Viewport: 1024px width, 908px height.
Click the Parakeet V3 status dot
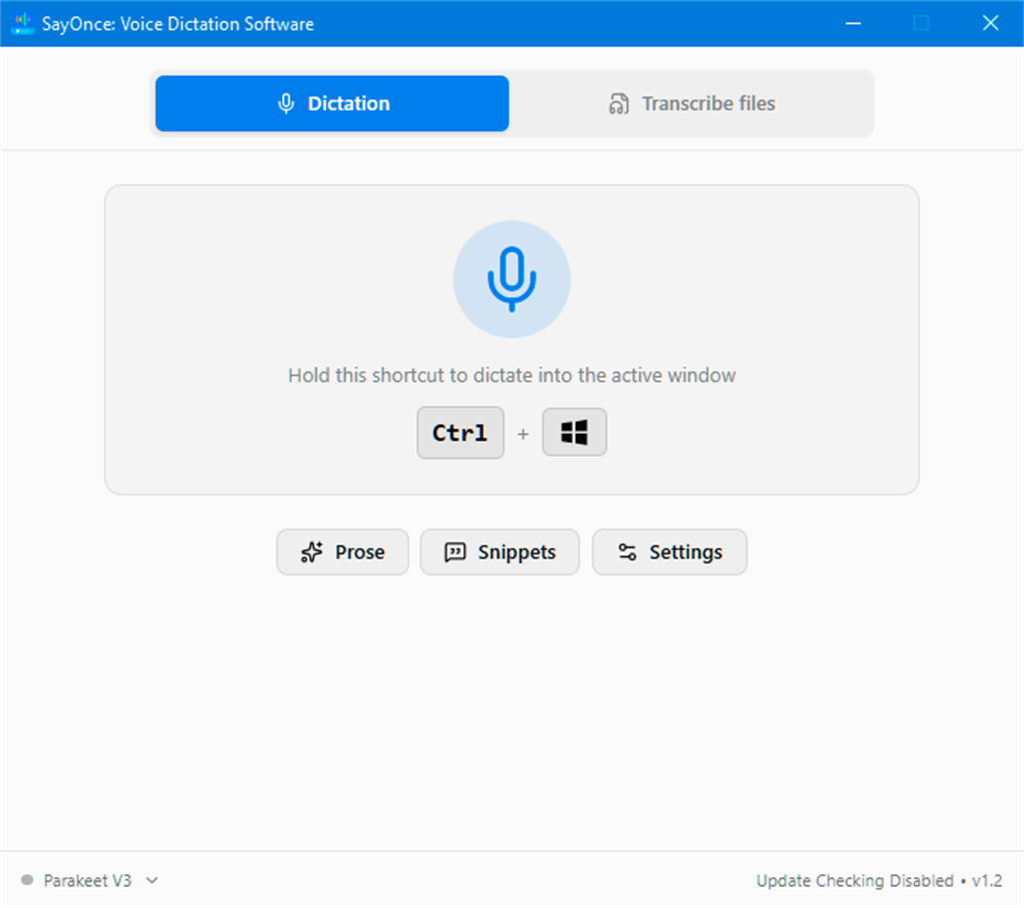point(27,880)
